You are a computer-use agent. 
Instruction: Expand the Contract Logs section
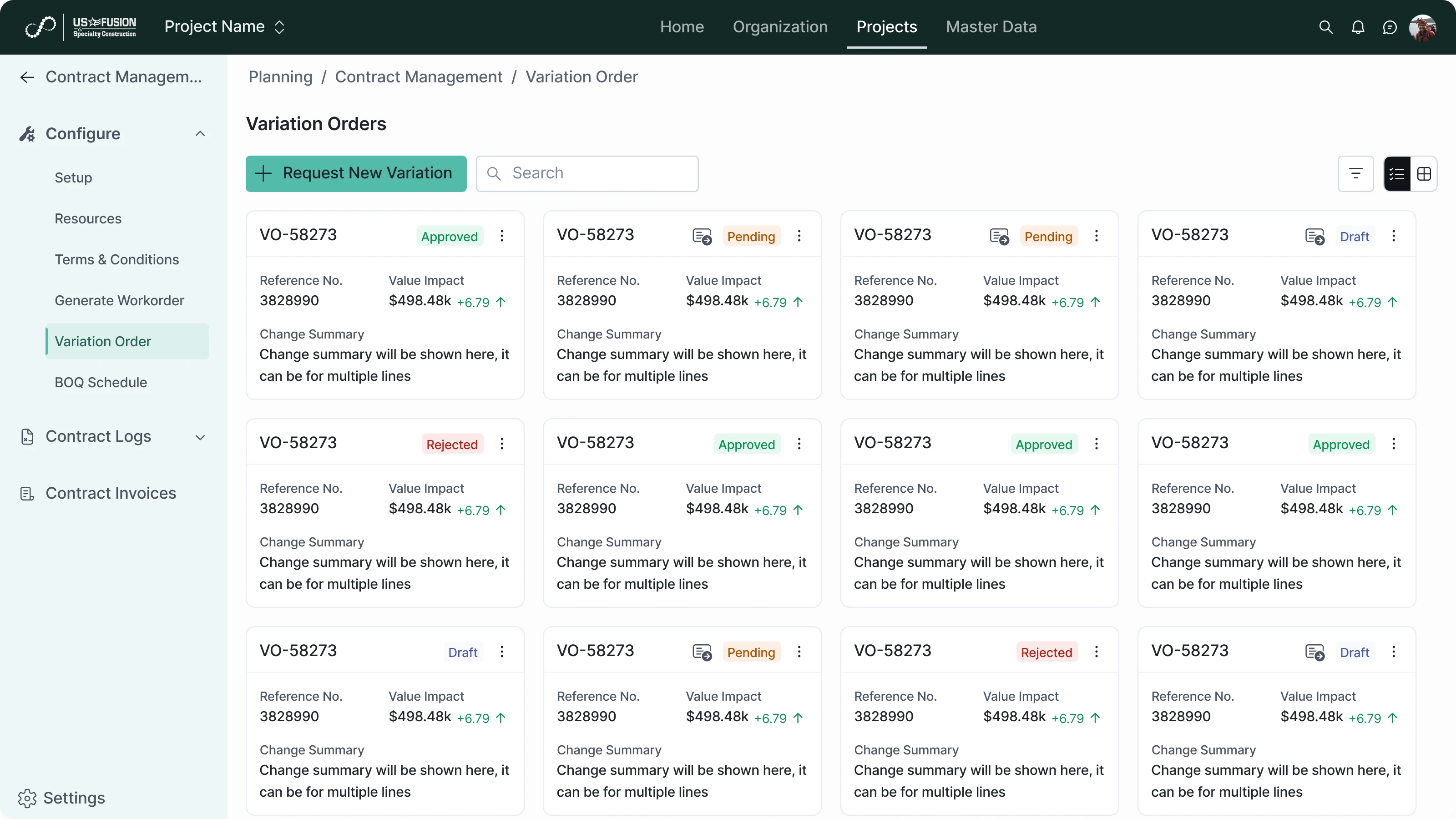click(x=200, y=437)
